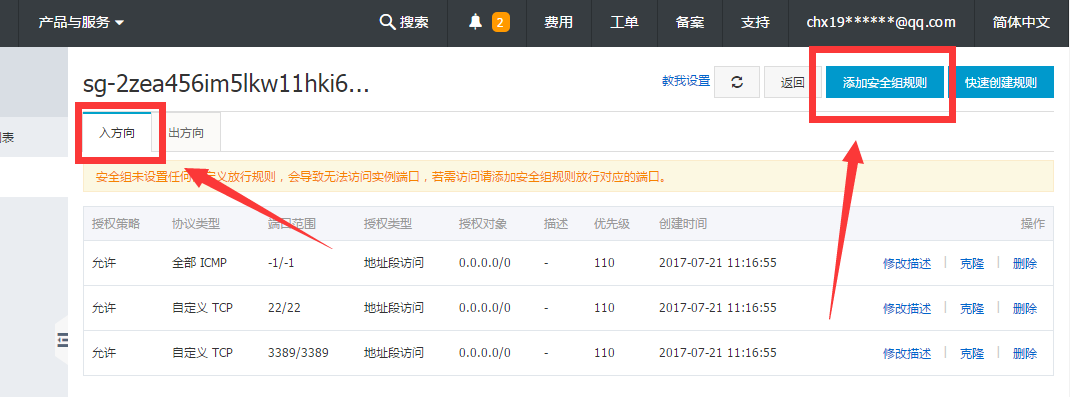Open the 工单 menu item
The image size is (1070, 397).
(624, 23)
